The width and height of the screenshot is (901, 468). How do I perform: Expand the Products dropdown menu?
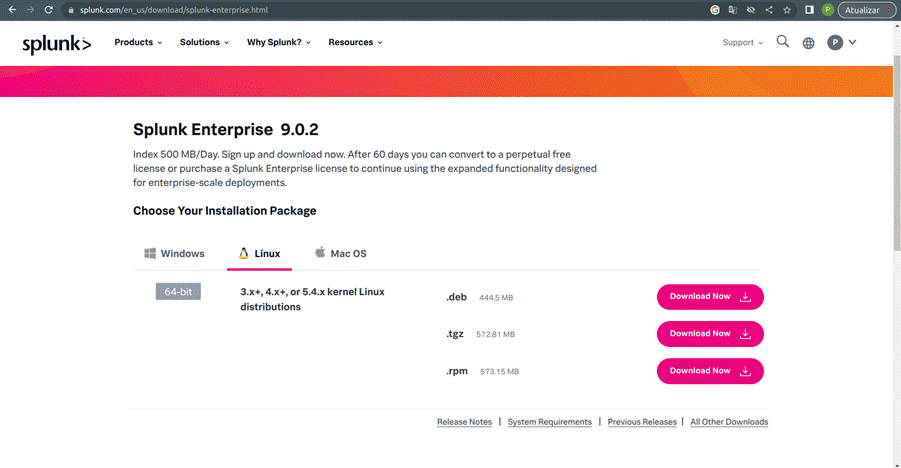click(x=138, y=43)
